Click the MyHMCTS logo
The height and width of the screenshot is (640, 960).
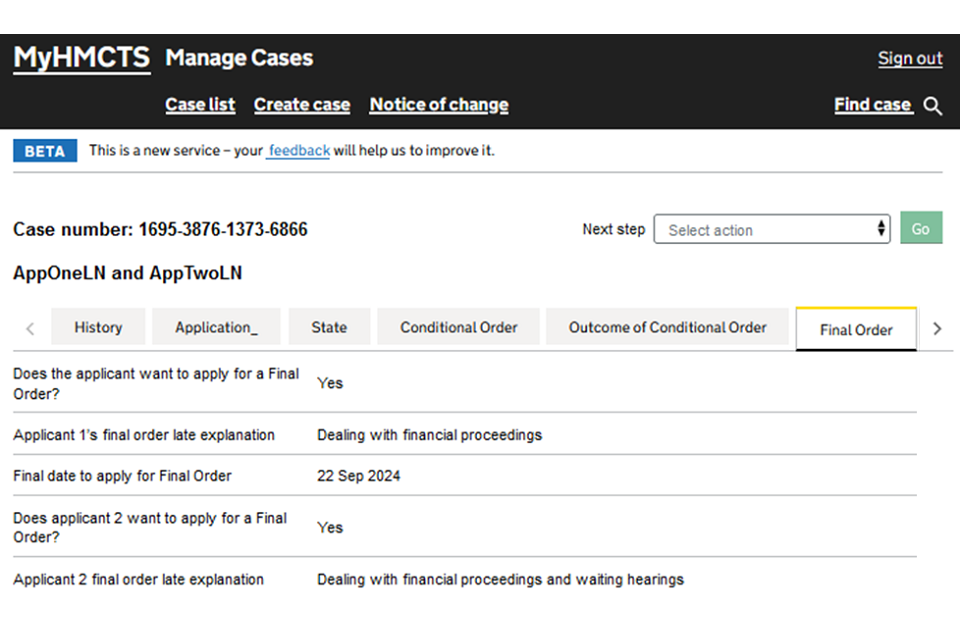[81, 58]
